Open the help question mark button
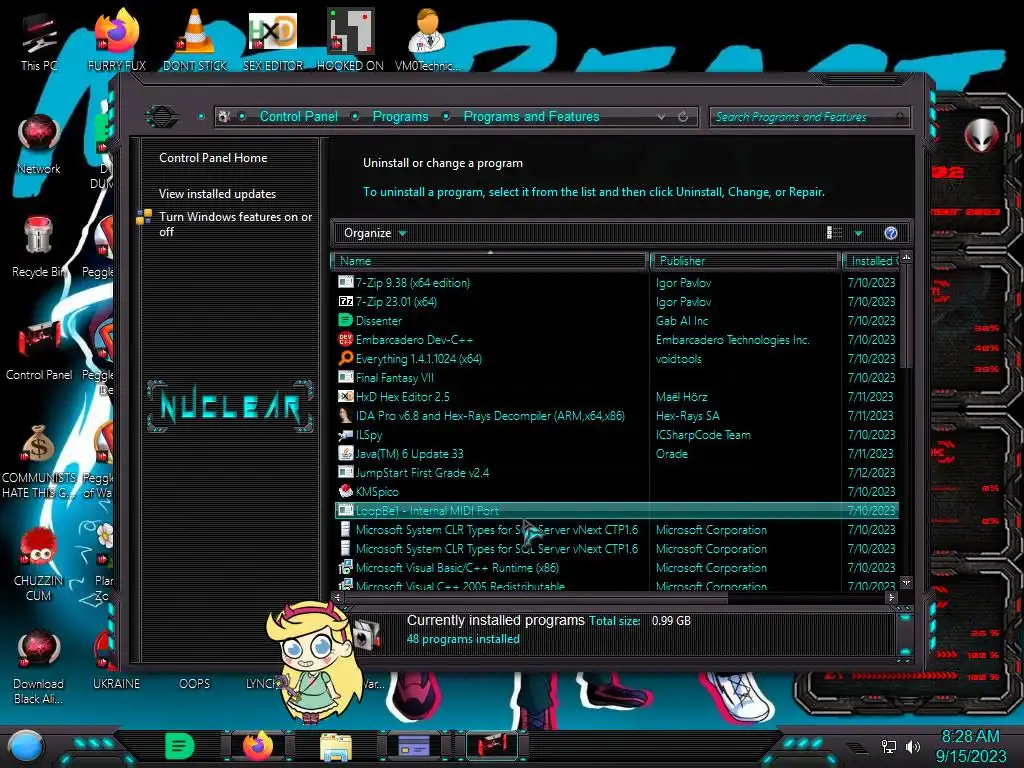The width and height of the screenshot is (1024, 768). point(891,233)
